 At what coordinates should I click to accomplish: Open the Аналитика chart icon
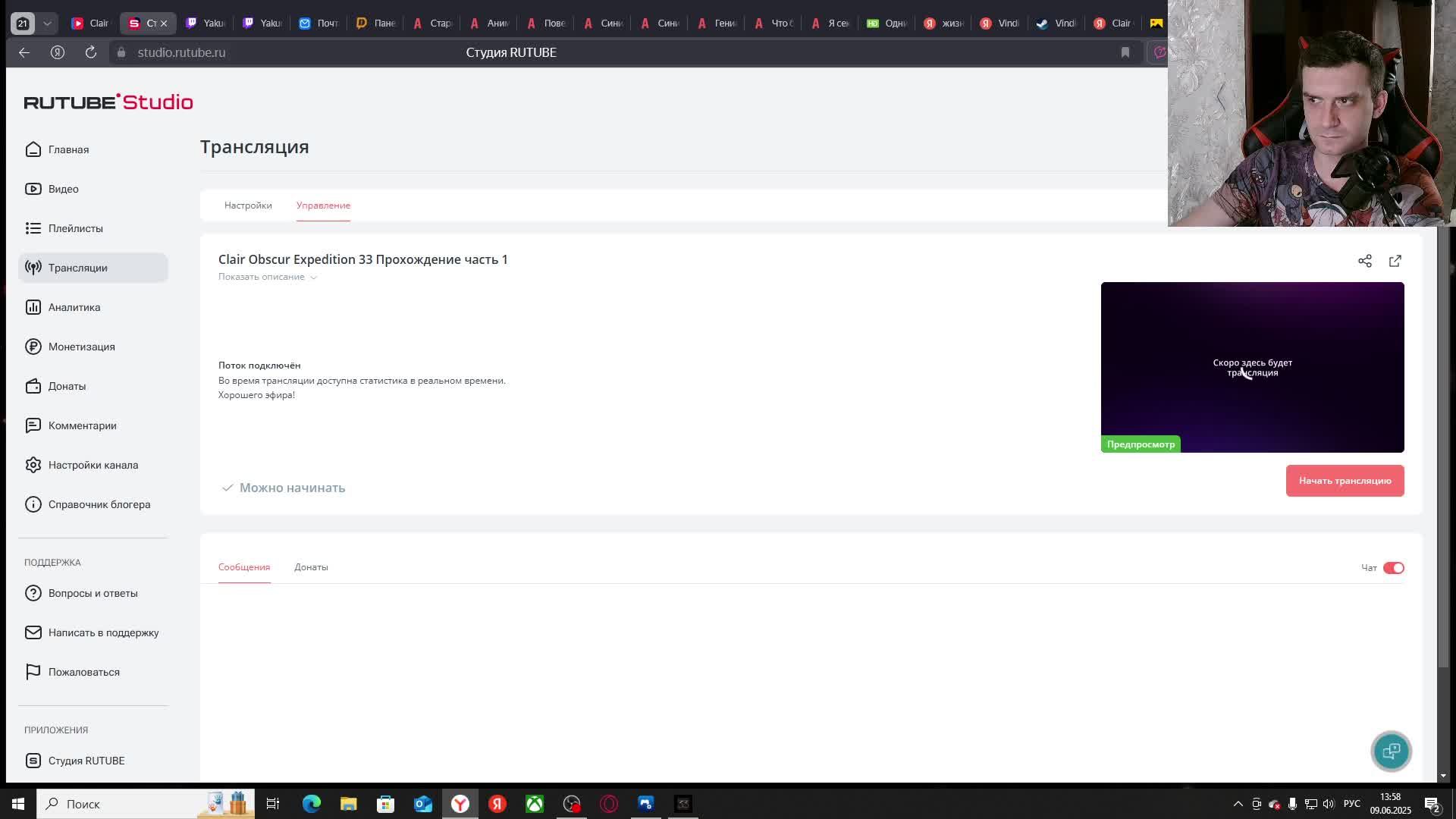coord(33,307)
